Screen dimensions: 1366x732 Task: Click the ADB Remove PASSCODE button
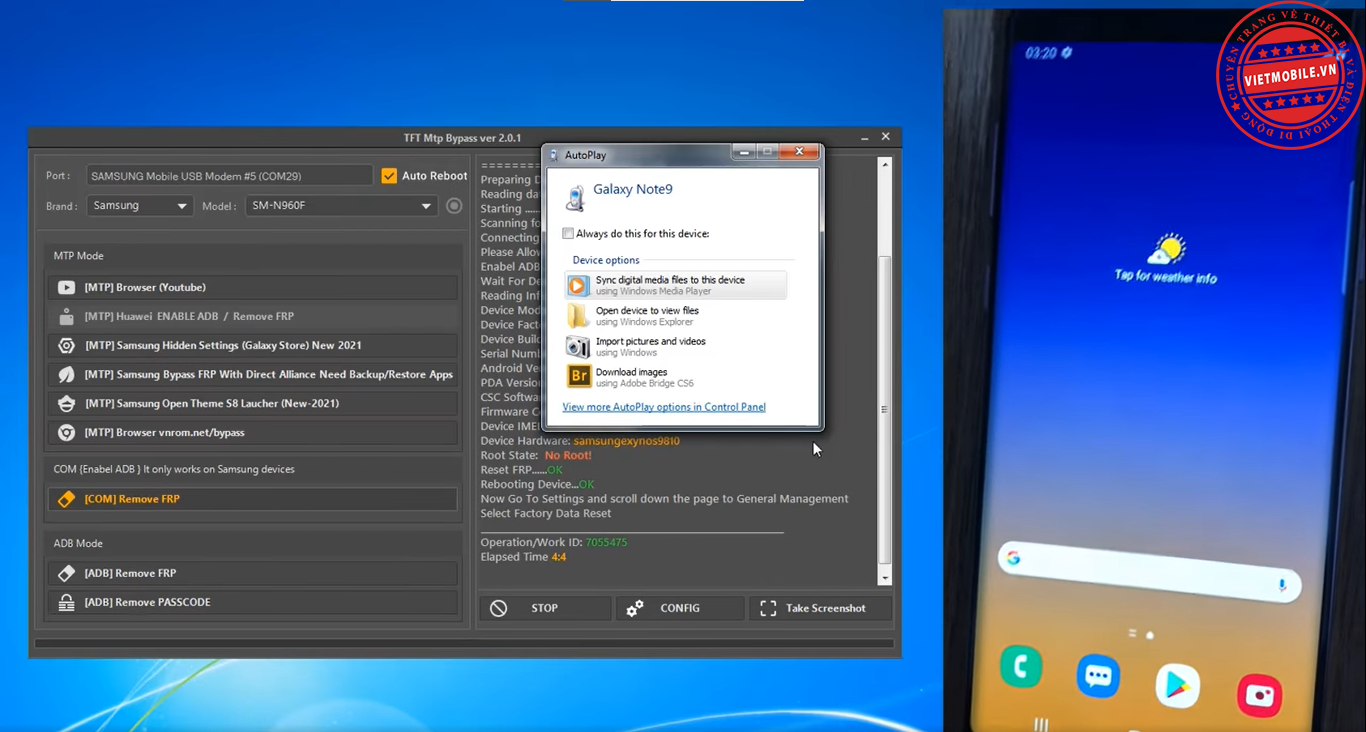point(252,602)
